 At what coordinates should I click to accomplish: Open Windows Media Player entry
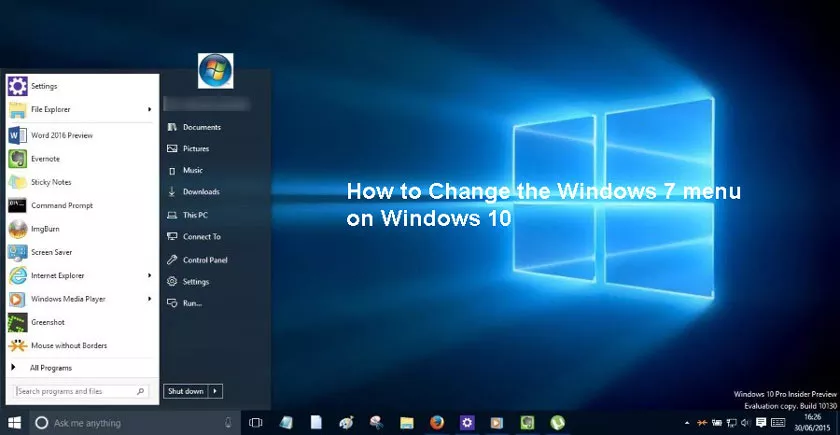[x=82, y=299]
